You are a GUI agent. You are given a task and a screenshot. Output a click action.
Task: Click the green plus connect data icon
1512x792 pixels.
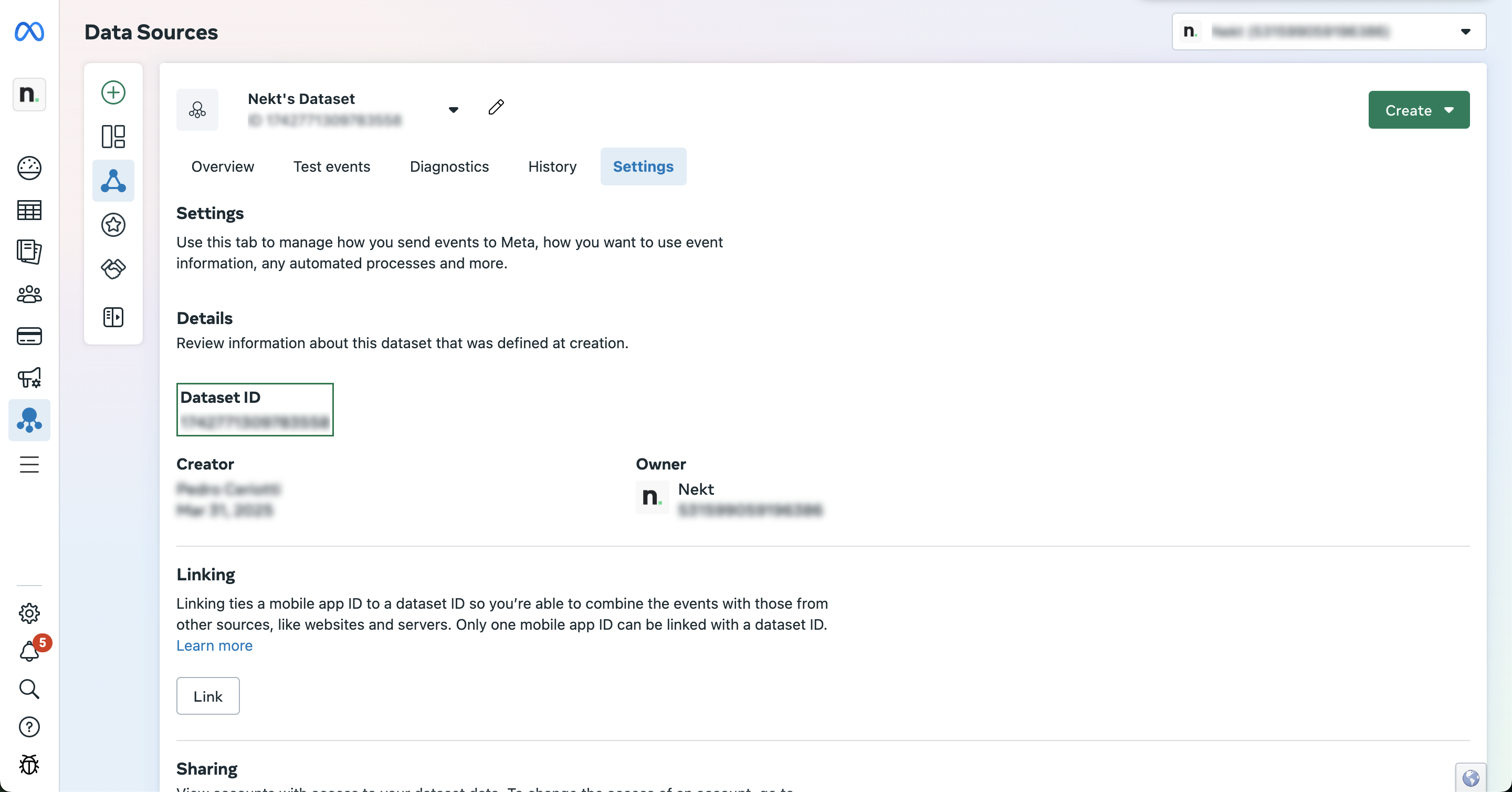pos(113,92)
